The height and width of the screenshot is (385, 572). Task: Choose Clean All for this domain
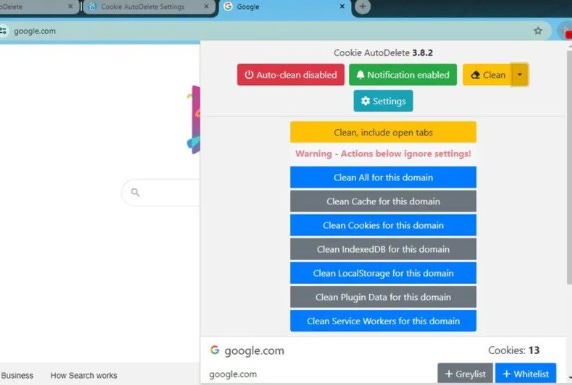tap(383, 177)
